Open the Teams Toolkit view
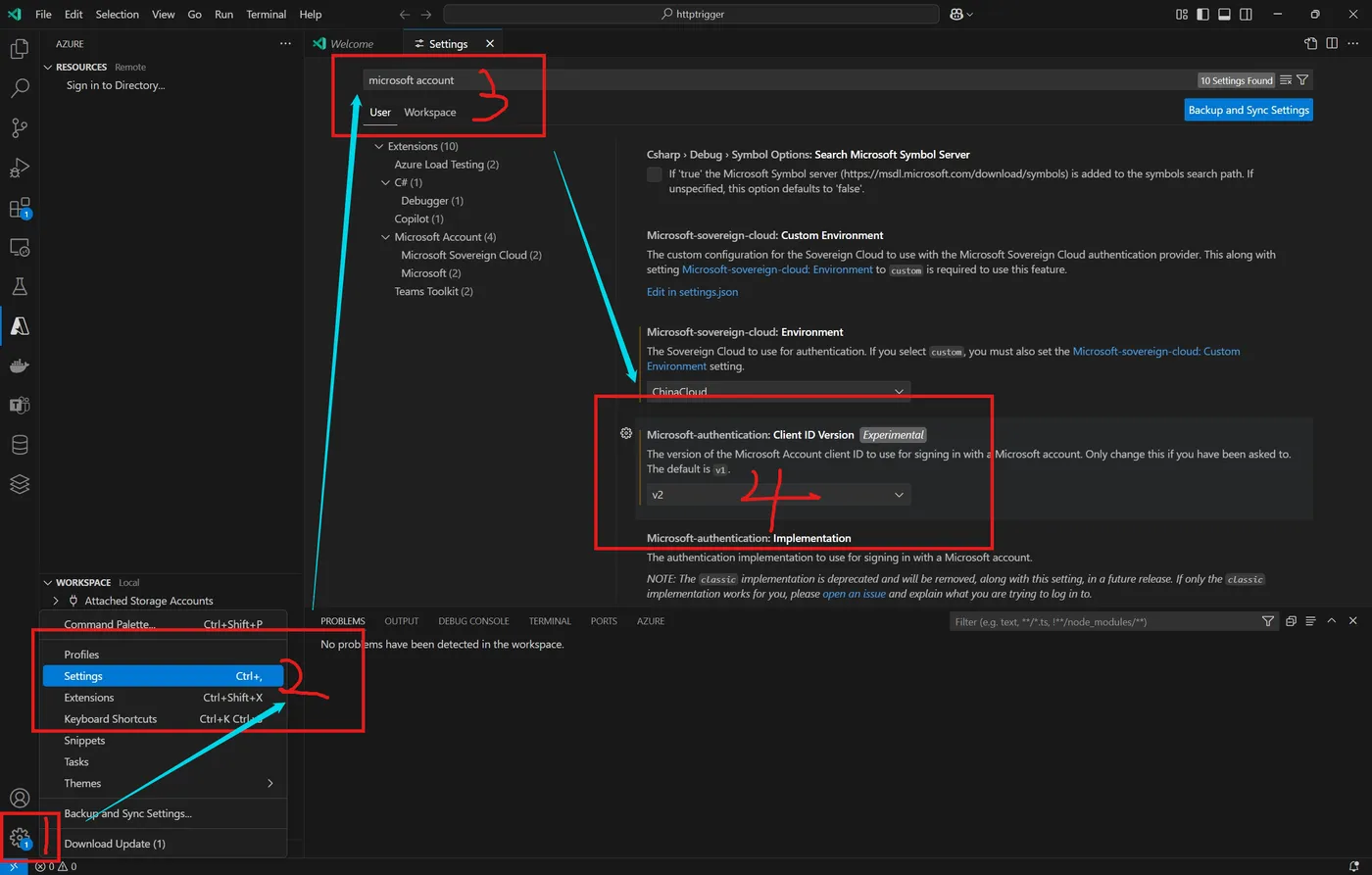Viewport: 1372px width, 875px height. coord(19,405)
